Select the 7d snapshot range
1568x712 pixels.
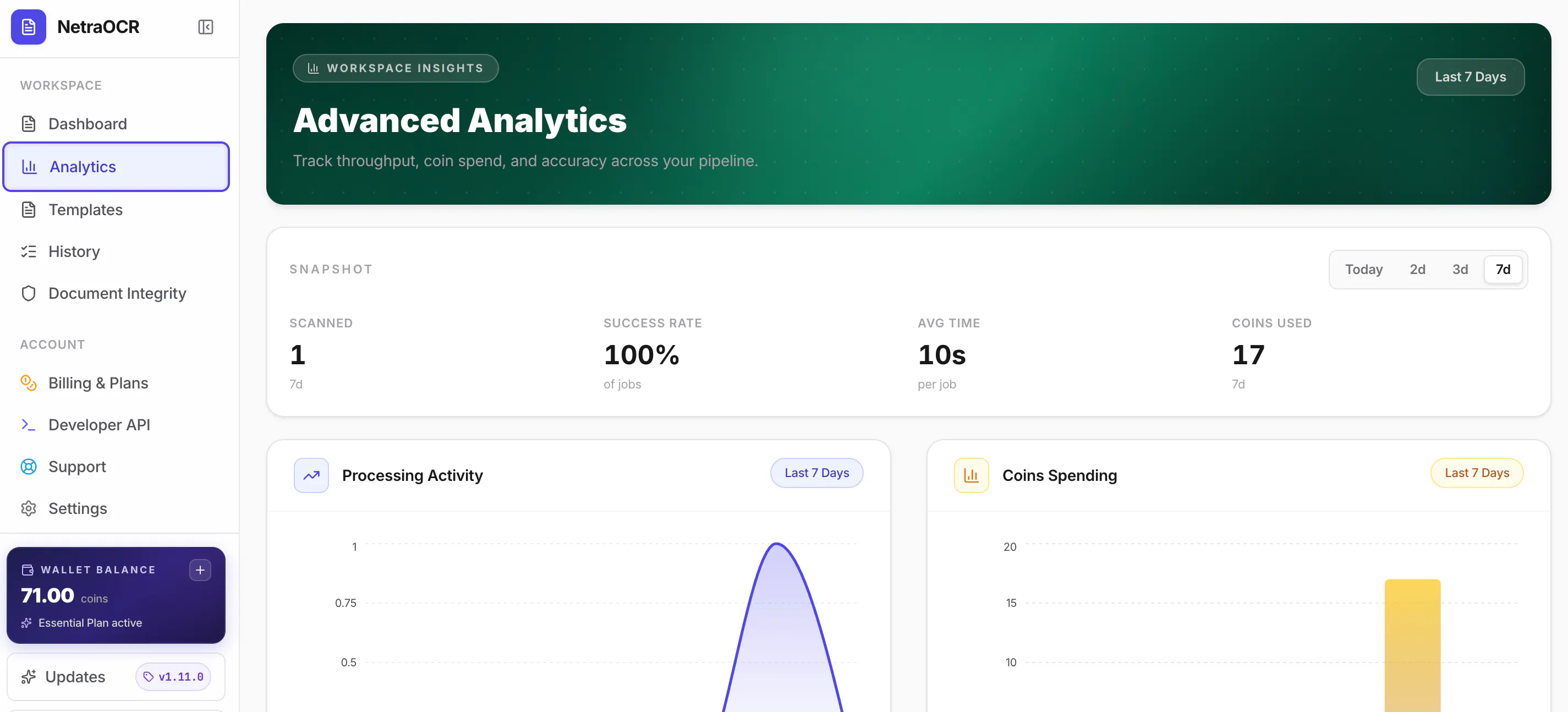click(x=1503, y=269)
